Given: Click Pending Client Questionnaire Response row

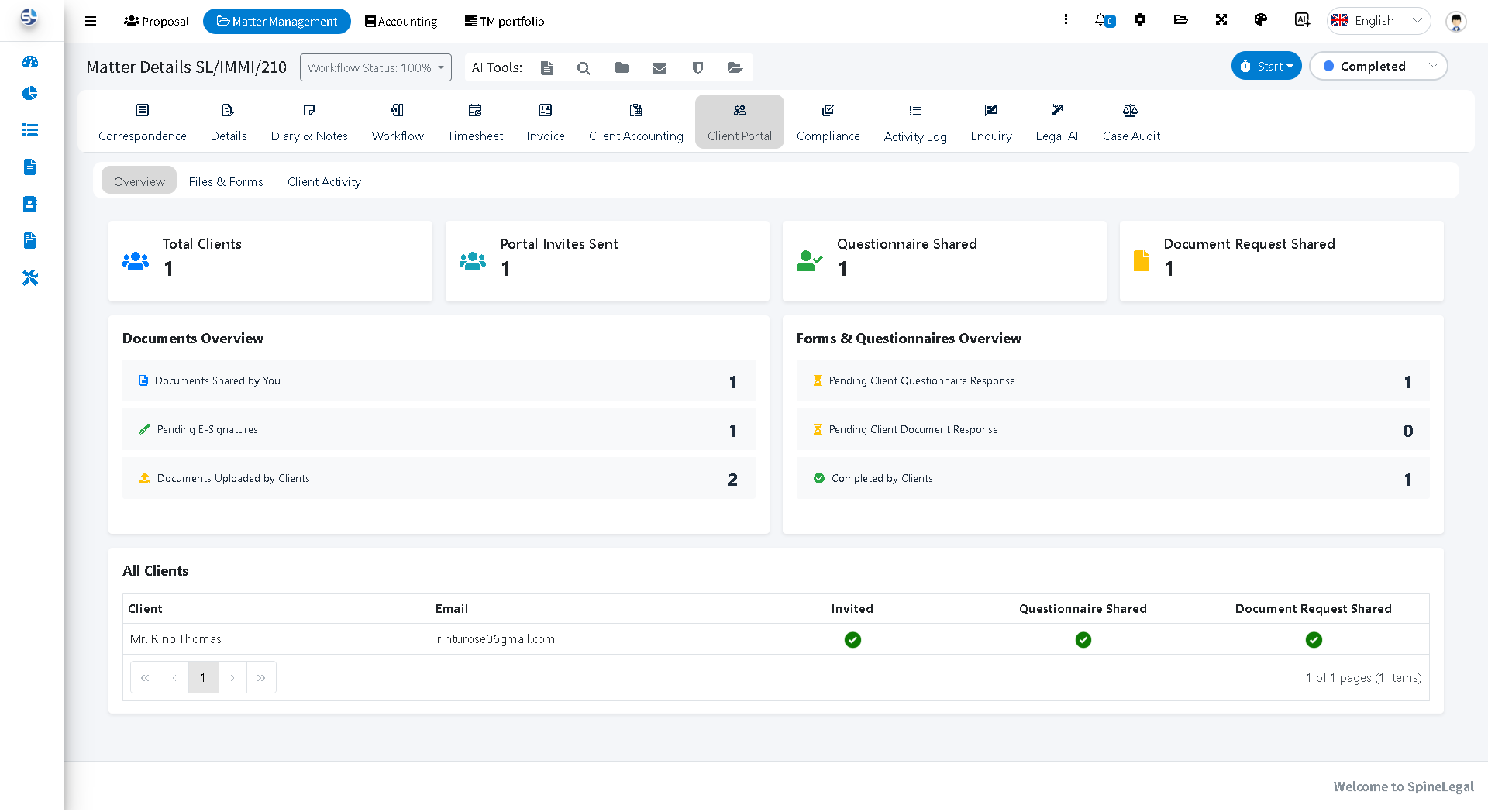Looking at the screenshot, I should [x=1113, y=380].
